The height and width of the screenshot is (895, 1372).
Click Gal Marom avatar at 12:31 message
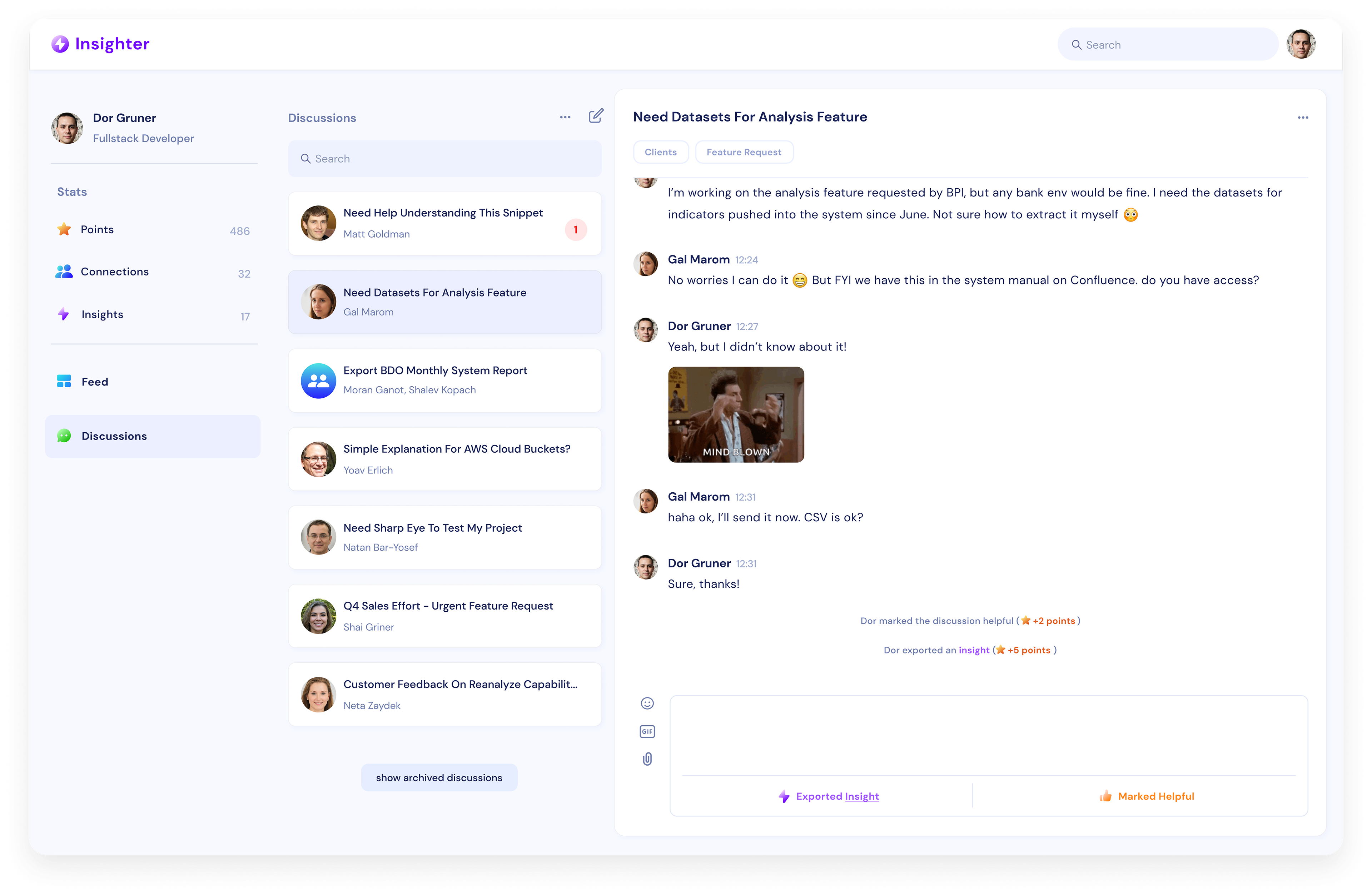tap(646, 501)
